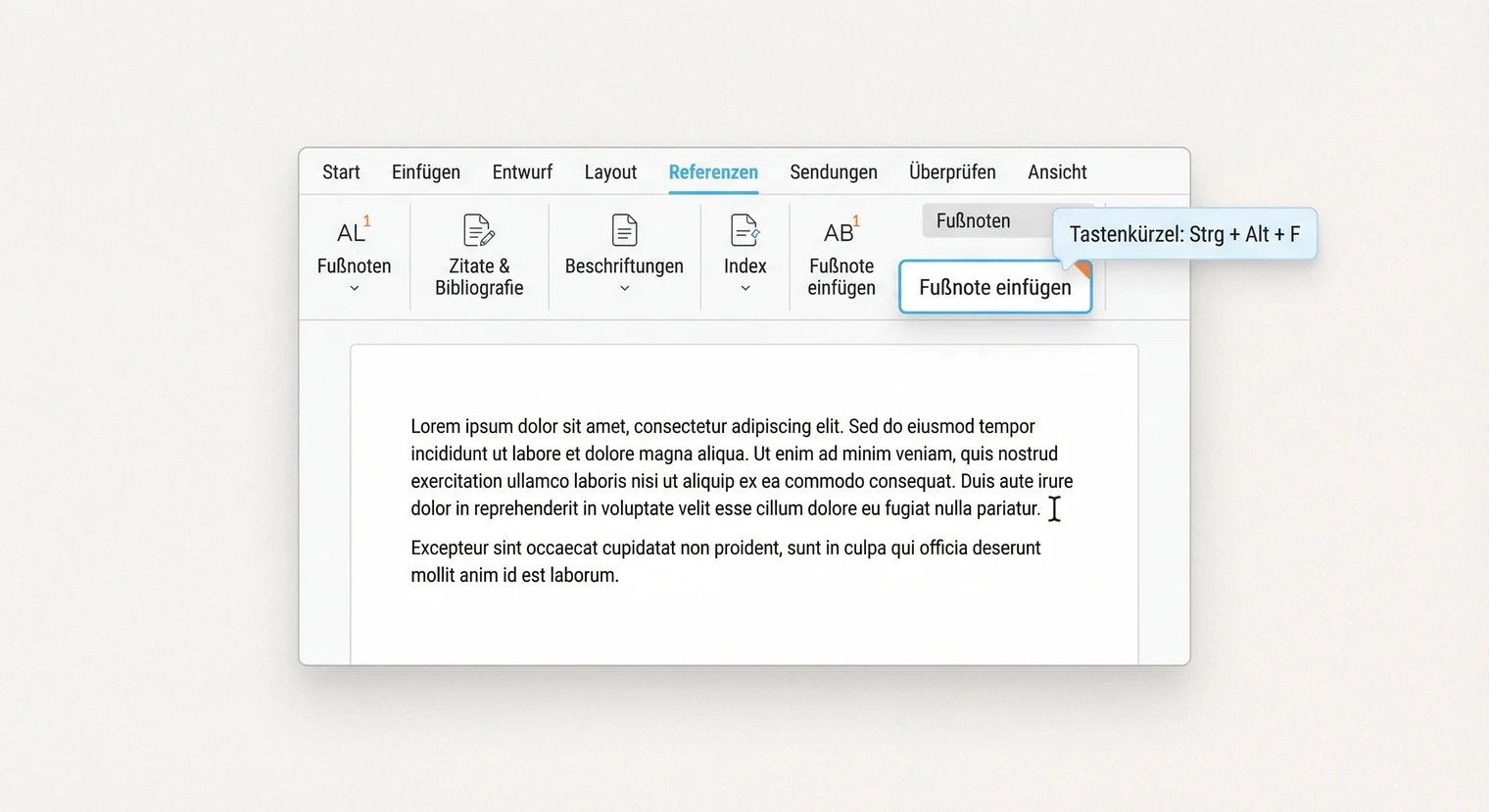The height and width of the screenshot is (812, 1489).
Task: Select the active Referenzen tab
Action: click(713, 172)
